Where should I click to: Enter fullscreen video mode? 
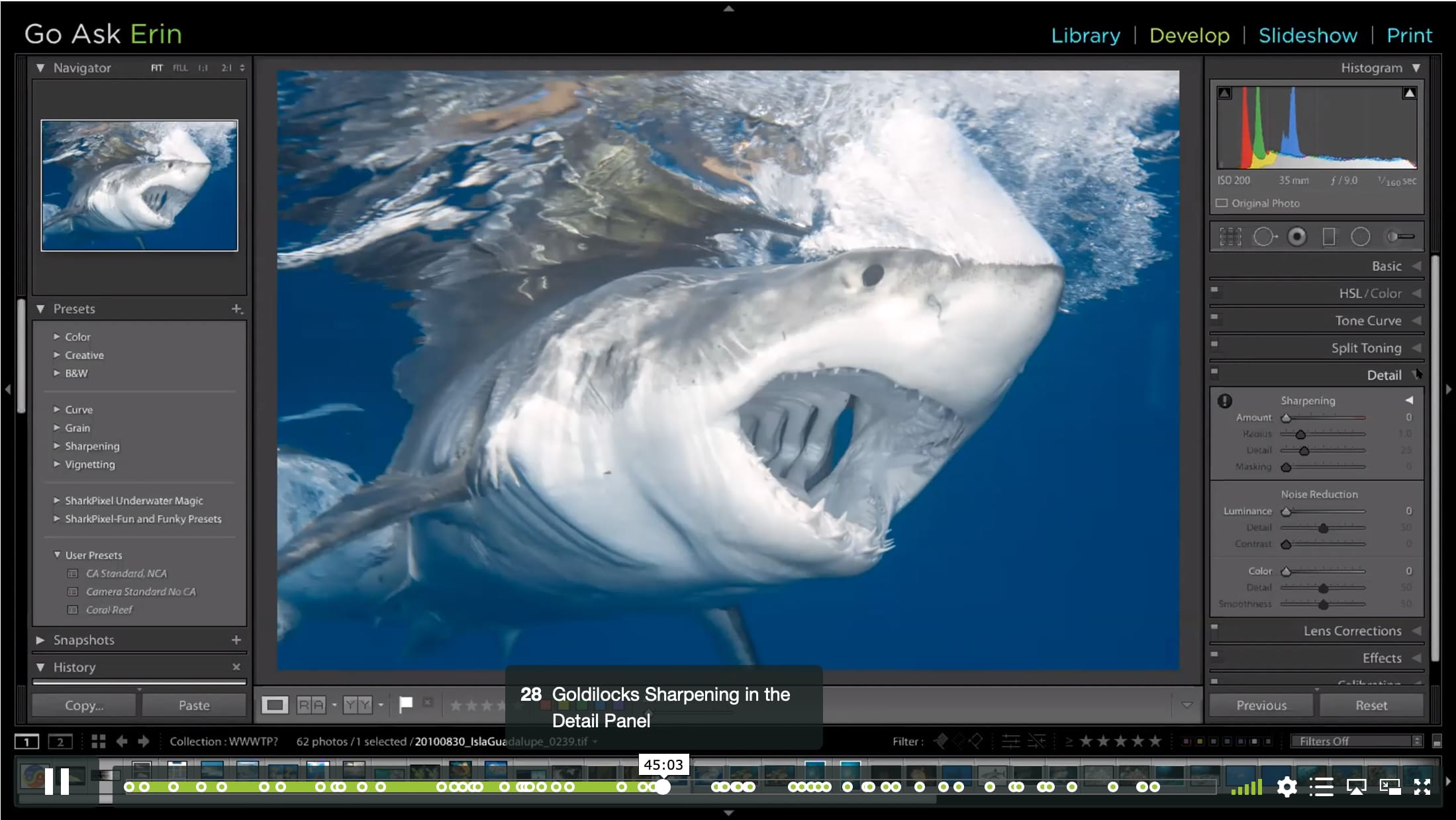(x=1422, y=787)
